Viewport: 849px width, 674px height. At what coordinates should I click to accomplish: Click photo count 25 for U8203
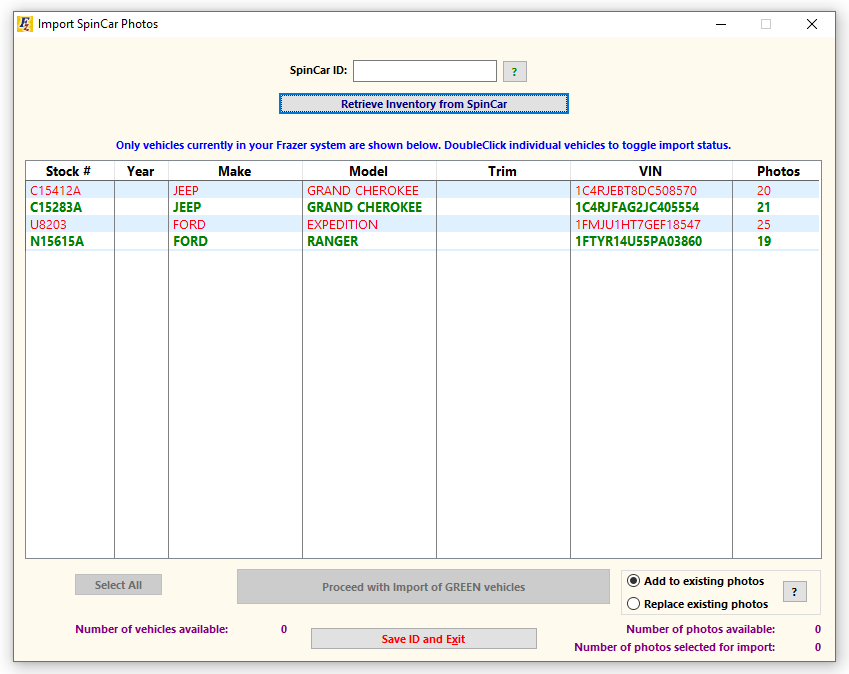(764, 225)
